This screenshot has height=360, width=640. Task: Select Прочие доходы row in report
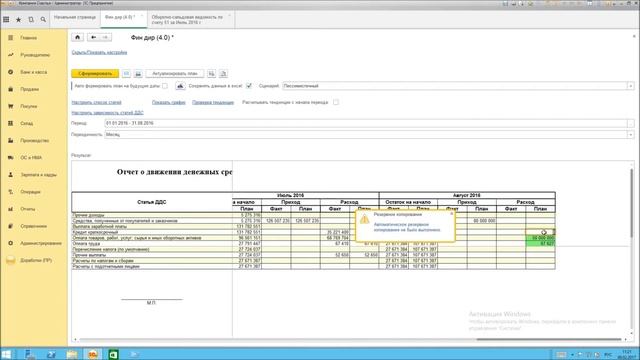152,215
